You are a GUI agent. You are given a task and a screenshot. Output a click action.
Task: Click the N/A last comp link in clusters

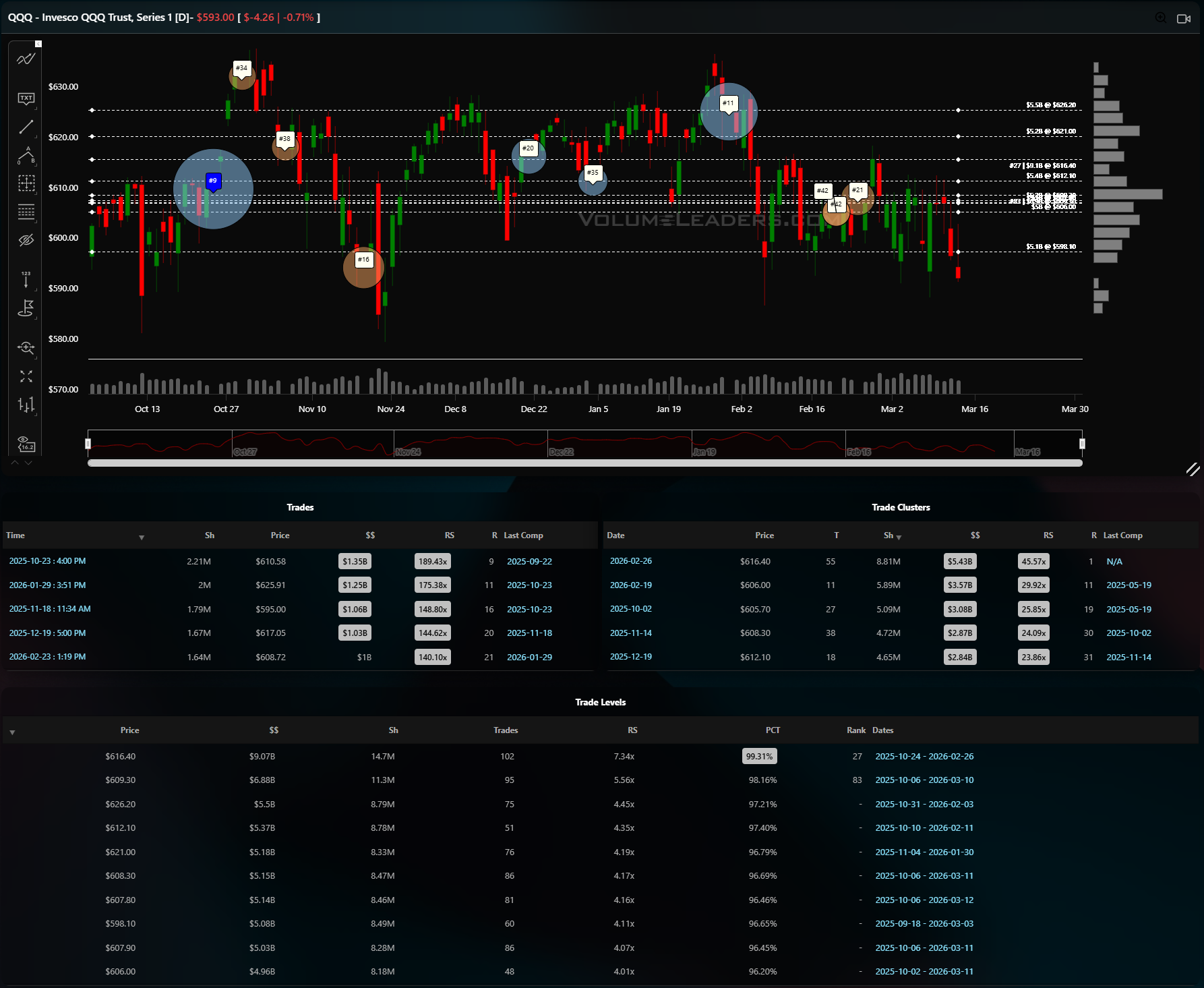(x=1114, y=562)
